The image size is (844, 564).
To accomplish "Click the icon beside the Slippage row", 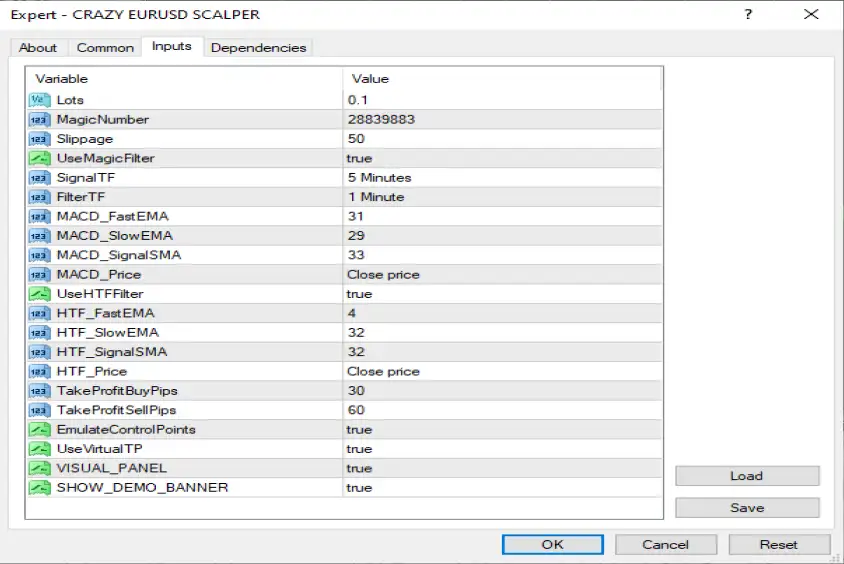I will (39, 139).
